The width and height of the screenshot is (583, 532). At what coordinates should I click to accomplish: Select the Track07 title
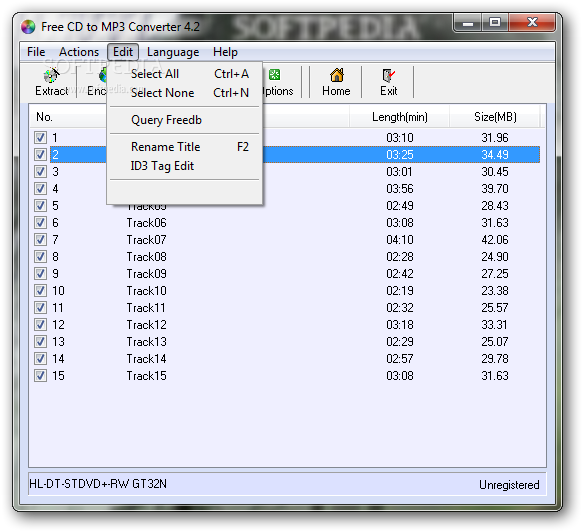click(146, 240)
